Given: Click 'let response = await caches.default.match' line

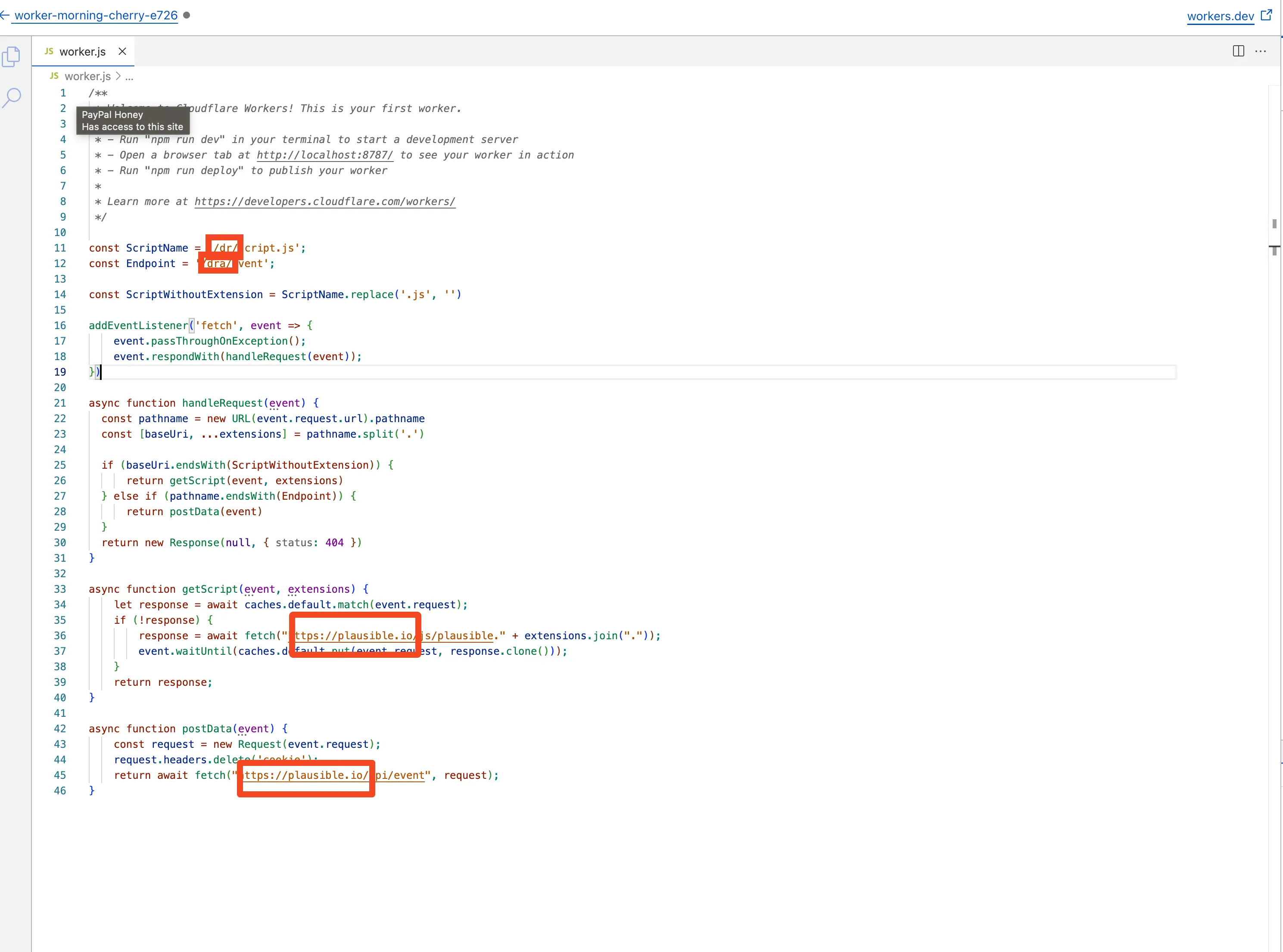Looking at the screenshot, I should [x=290, y=604].
